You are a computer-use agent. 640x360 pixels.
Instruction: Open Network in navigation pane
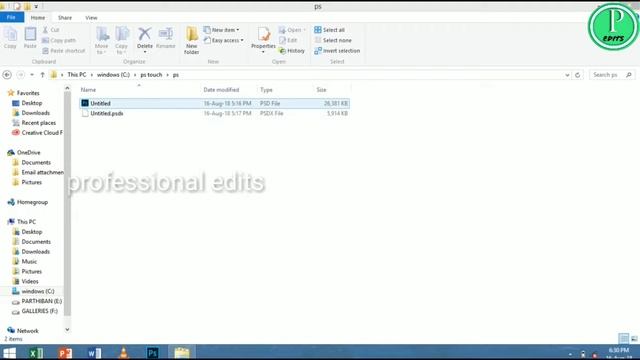pos(23,331)
